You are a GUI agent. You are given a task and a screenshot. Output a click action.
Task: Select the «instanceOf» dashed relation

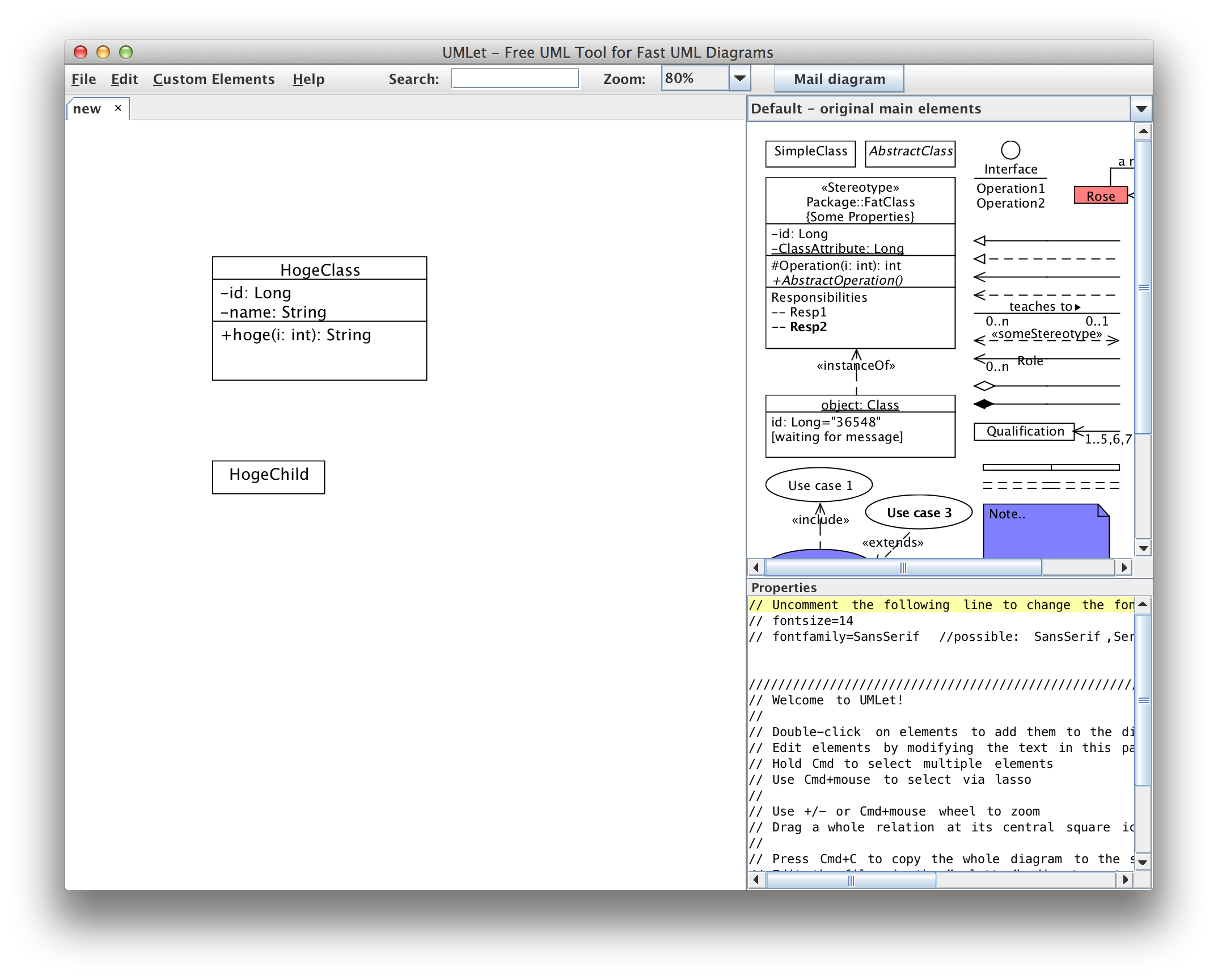coord(856,371)
